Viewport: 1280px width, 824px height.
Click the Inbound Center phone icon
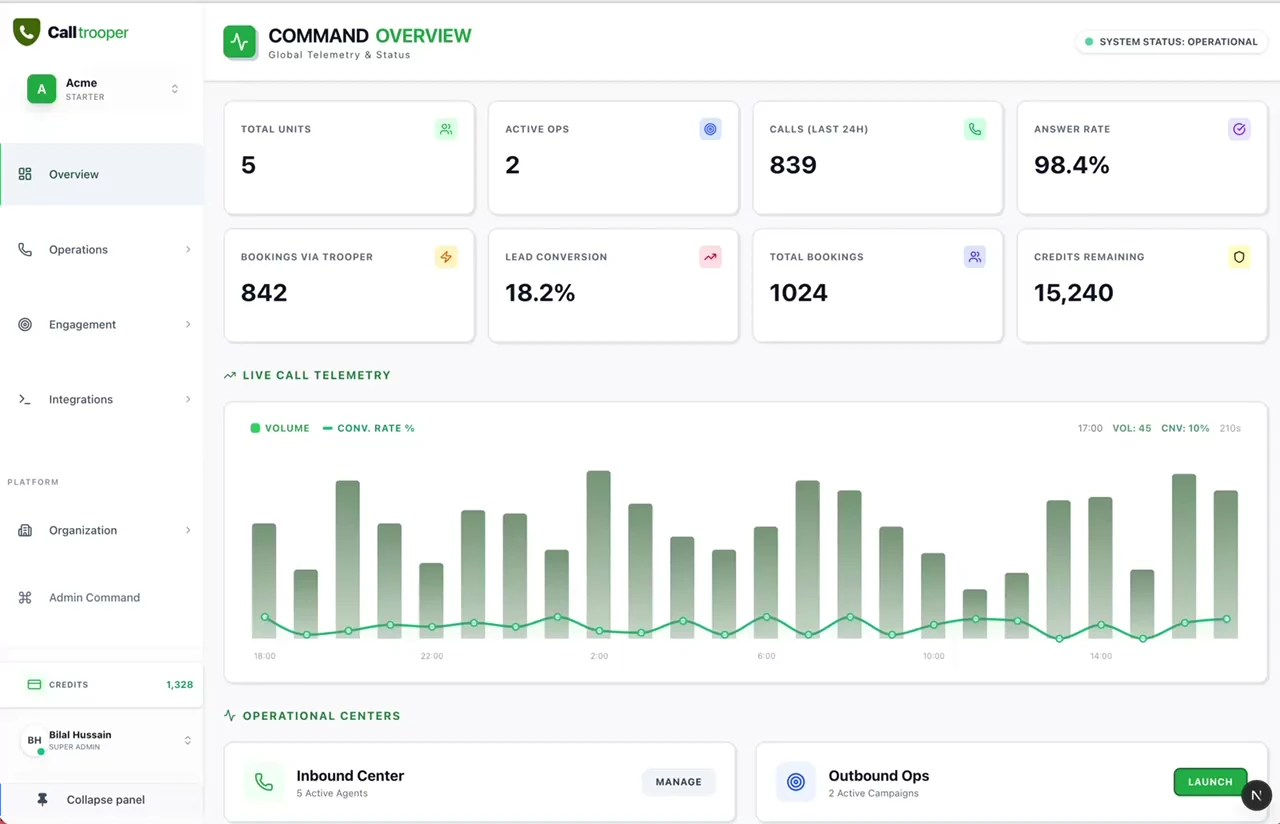[264, 782]
